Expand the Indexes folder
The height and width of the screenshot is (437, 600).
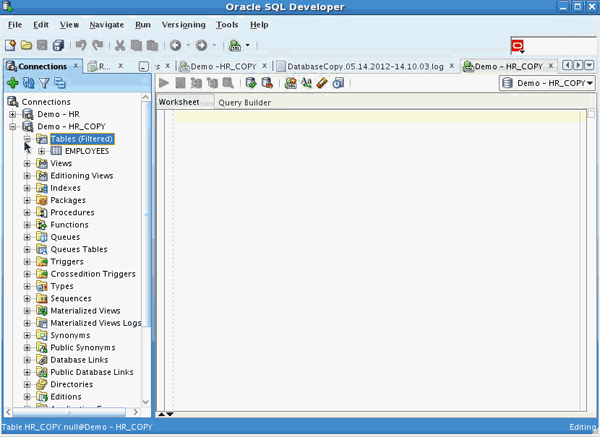(x=27, y=188)
